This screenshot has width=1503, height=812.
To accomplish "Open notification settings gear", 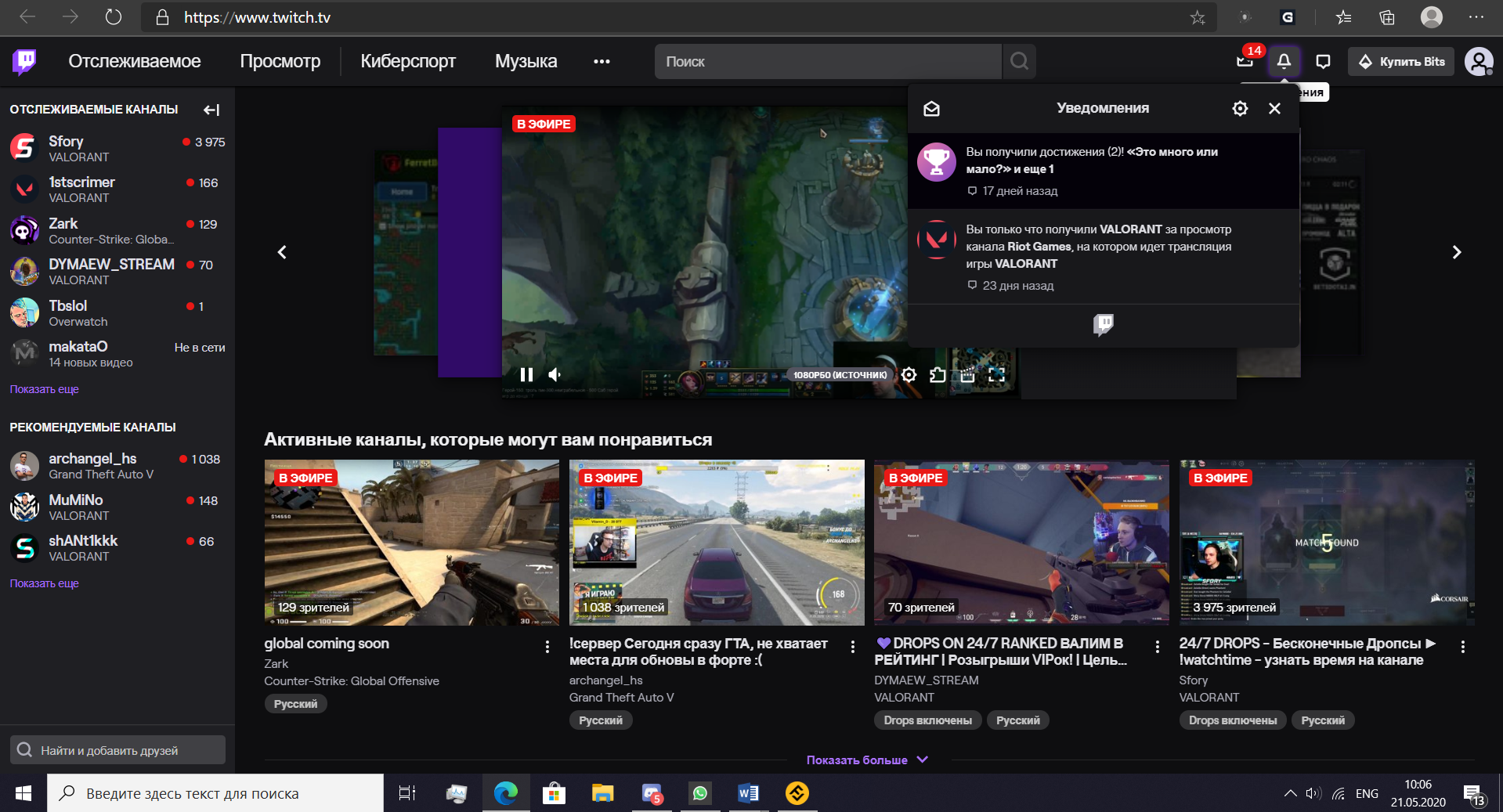I will click(x=1240, y=109).
